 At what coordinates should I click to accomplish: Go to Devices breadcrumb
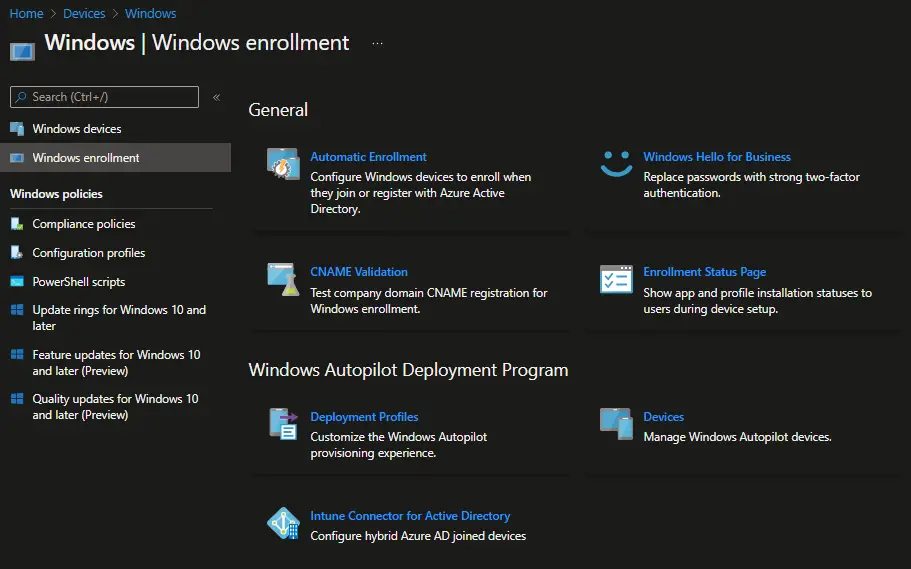click(84, 13)
